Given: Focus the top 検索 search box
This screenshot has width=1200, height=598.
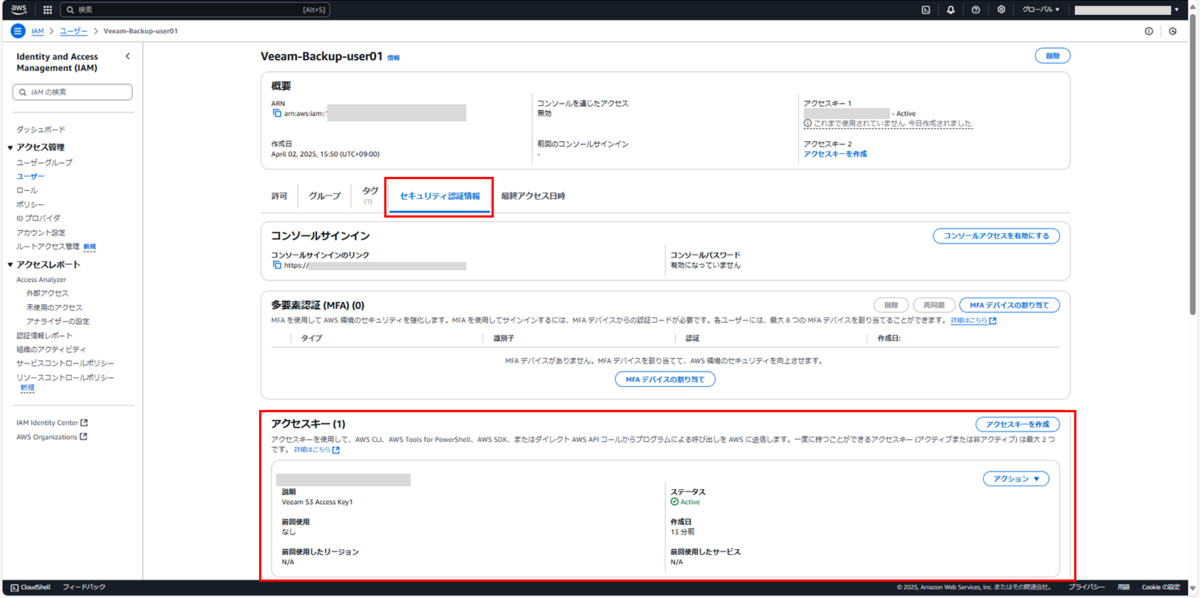Looking at the screenshot, I should click(x=195, y=9).
